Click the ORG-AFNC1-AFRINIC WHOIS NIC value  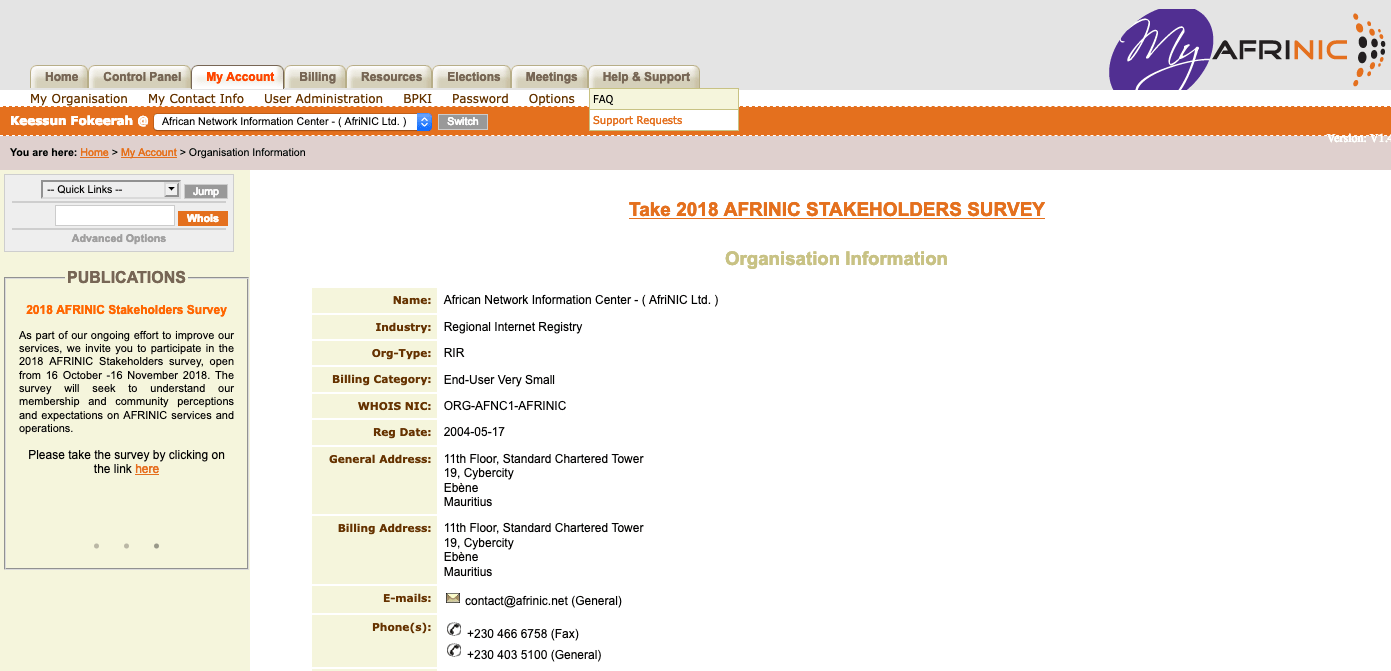[505, 406]
